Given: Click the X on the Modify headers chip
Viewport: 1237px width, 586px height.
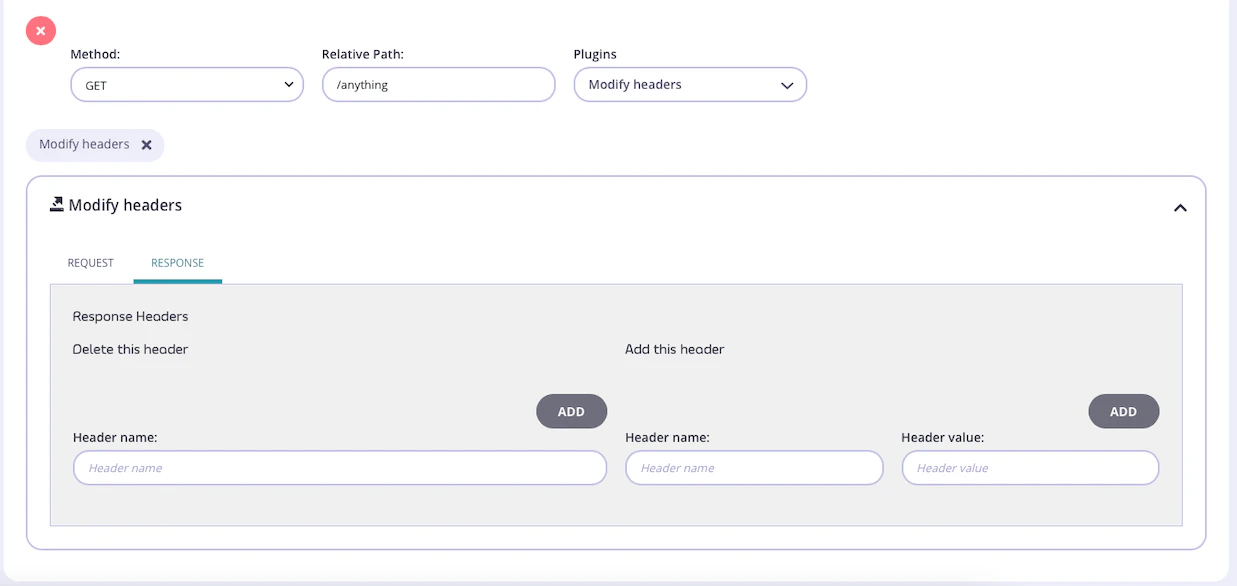Looking at the screenshot, I should [148, 144].
